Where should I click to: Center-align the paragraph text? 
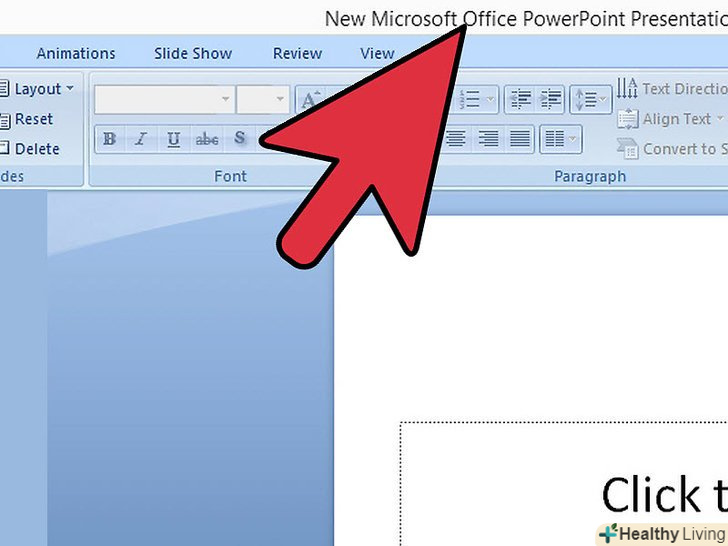point(456,139)
